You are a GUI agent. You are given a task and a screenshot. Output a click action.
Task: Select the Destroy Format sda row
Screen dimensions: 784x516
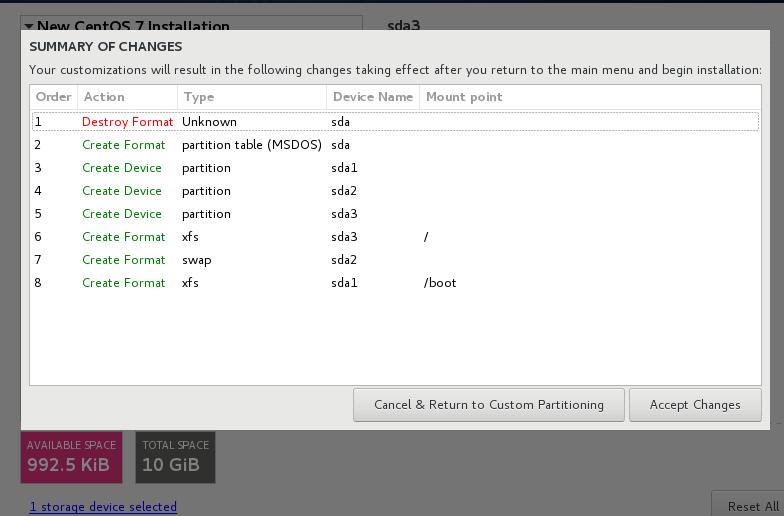pos(394,122)
